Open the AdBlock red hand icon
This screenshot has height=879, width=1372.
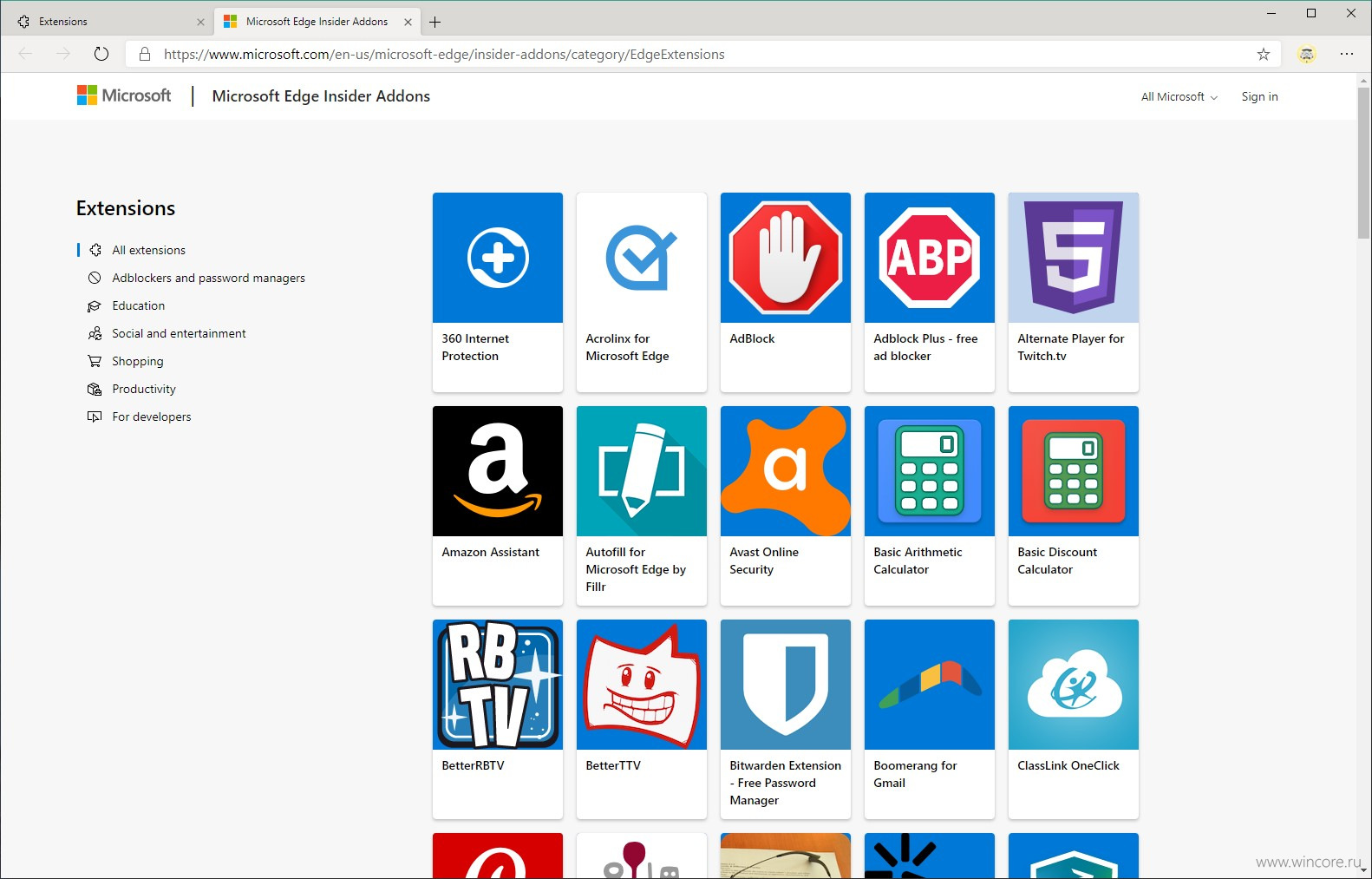coord(786,258)
